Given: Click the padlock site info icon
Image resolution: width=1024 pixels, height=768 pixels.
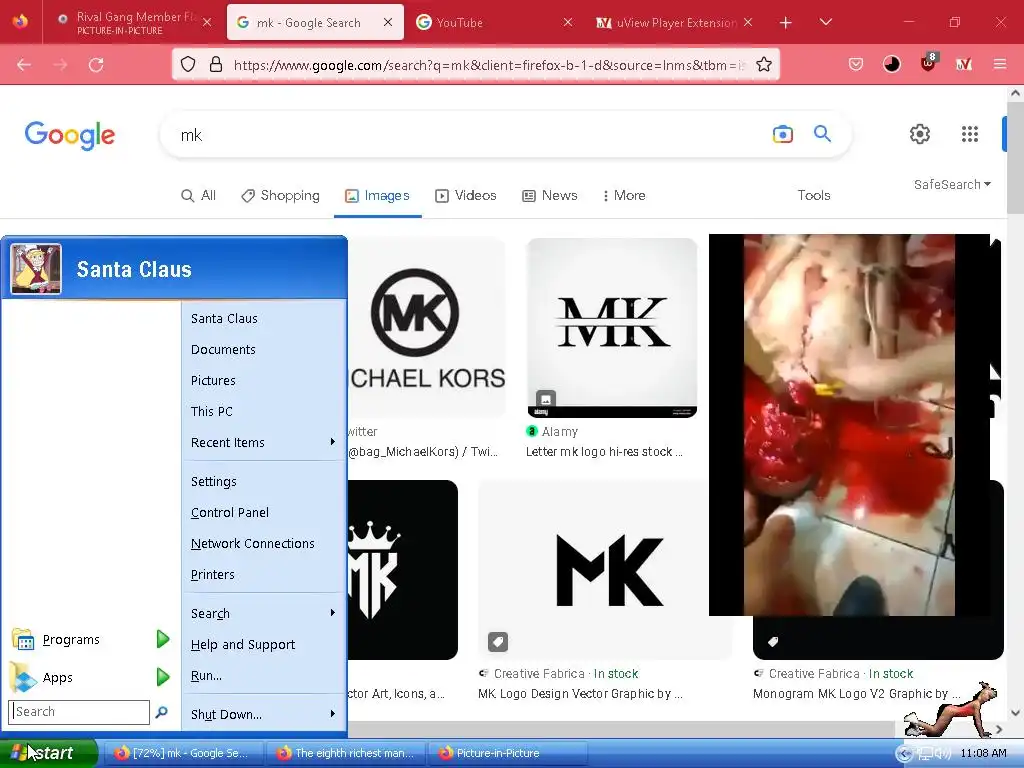Looking at the screenshot, I should (216, 65).
